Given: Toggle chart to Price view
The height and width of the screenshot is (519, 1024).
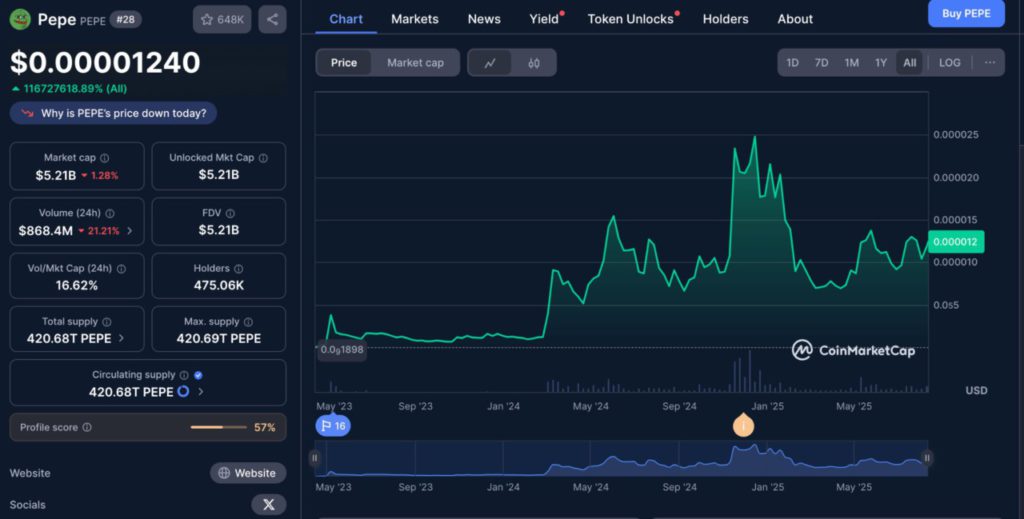Looking at the screenshot, I should pyautogui.click(x=344, y=62).
